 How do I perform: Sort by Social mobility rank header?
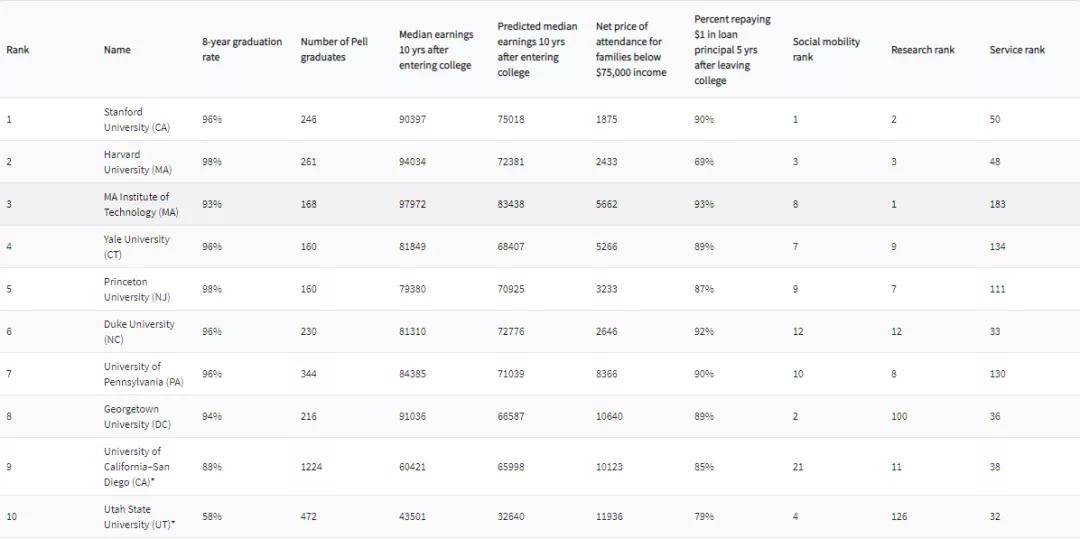tap(826, 50)
